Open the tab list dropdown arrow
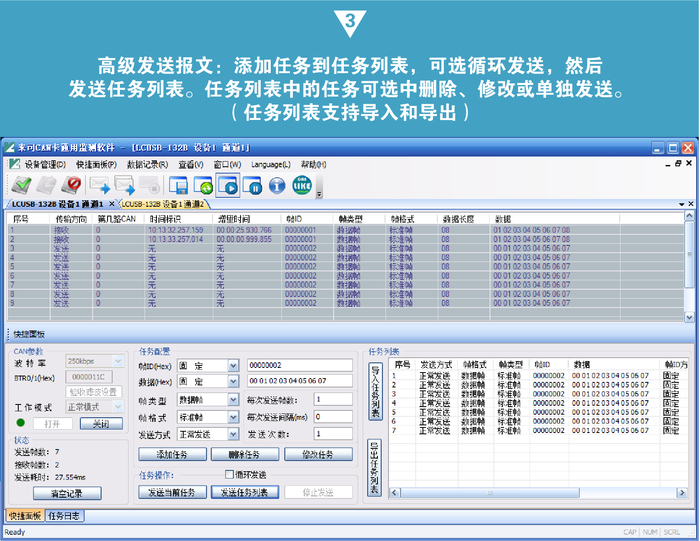 pyautogui.click(x=682, y=204)
